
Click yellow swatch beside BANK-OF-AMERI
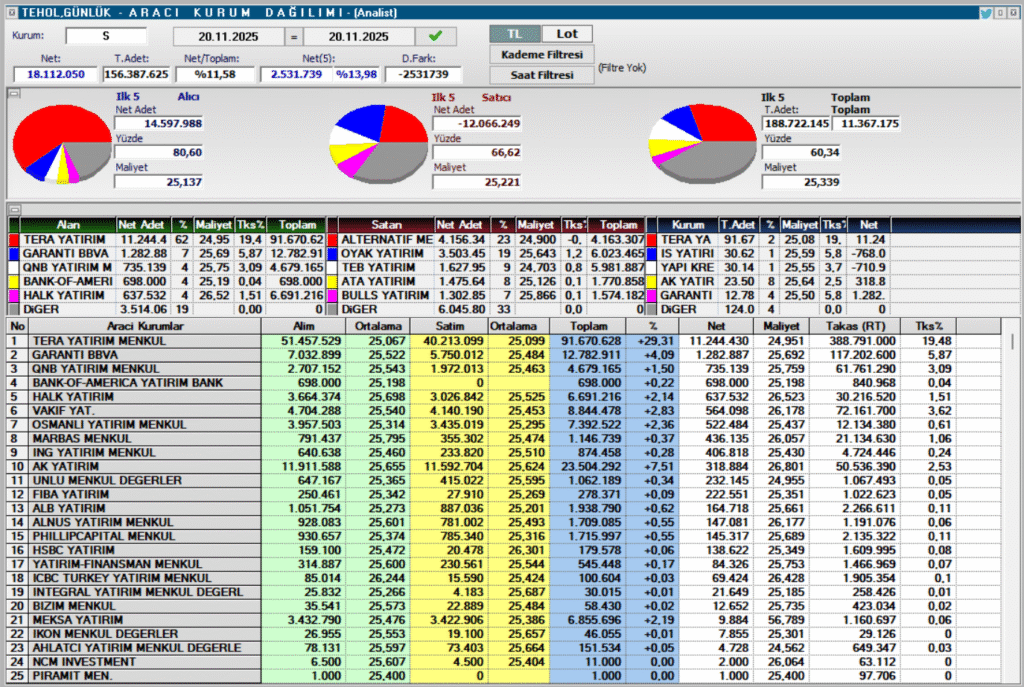tap(13, 281)
